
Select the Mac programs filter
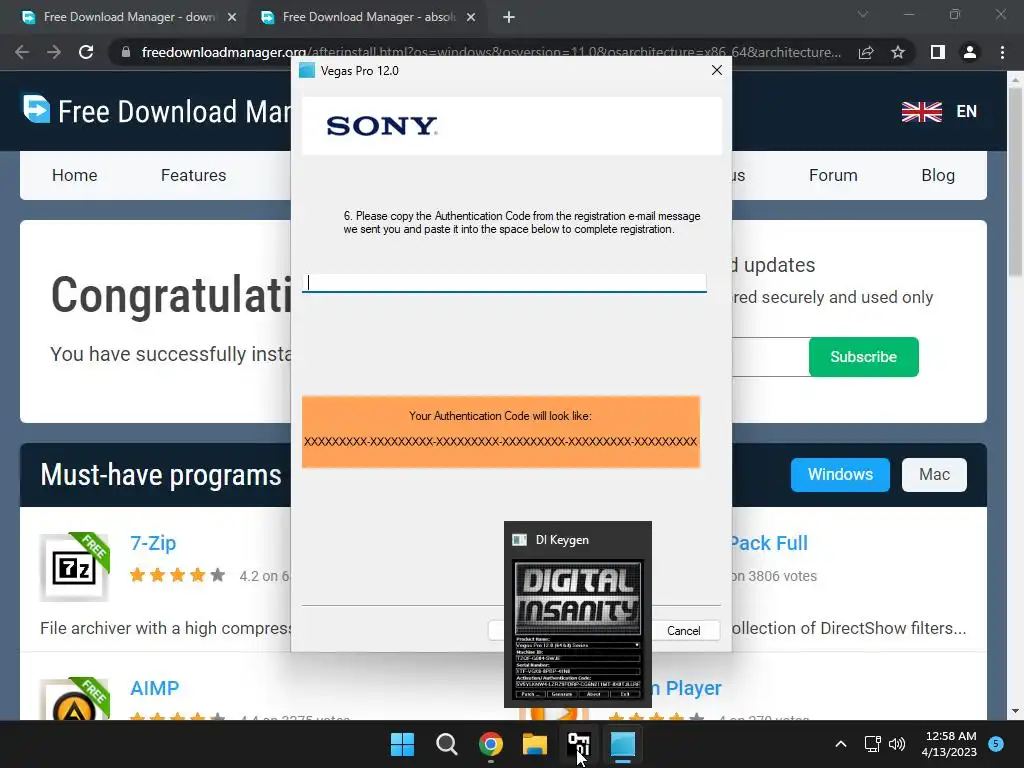[934, 474]
